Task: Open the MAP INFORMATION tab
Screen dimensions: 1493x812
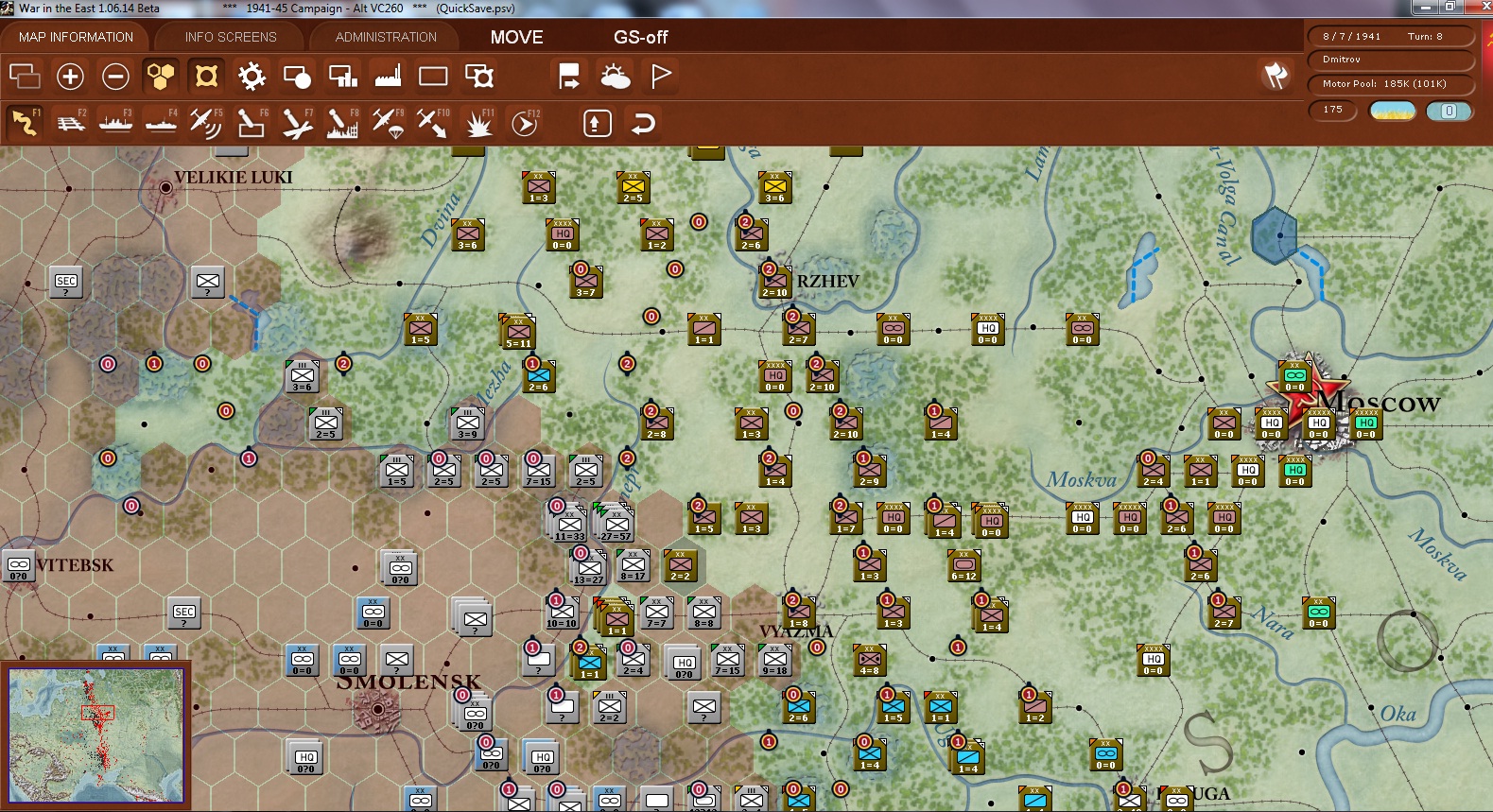Action: coord(76,37)
